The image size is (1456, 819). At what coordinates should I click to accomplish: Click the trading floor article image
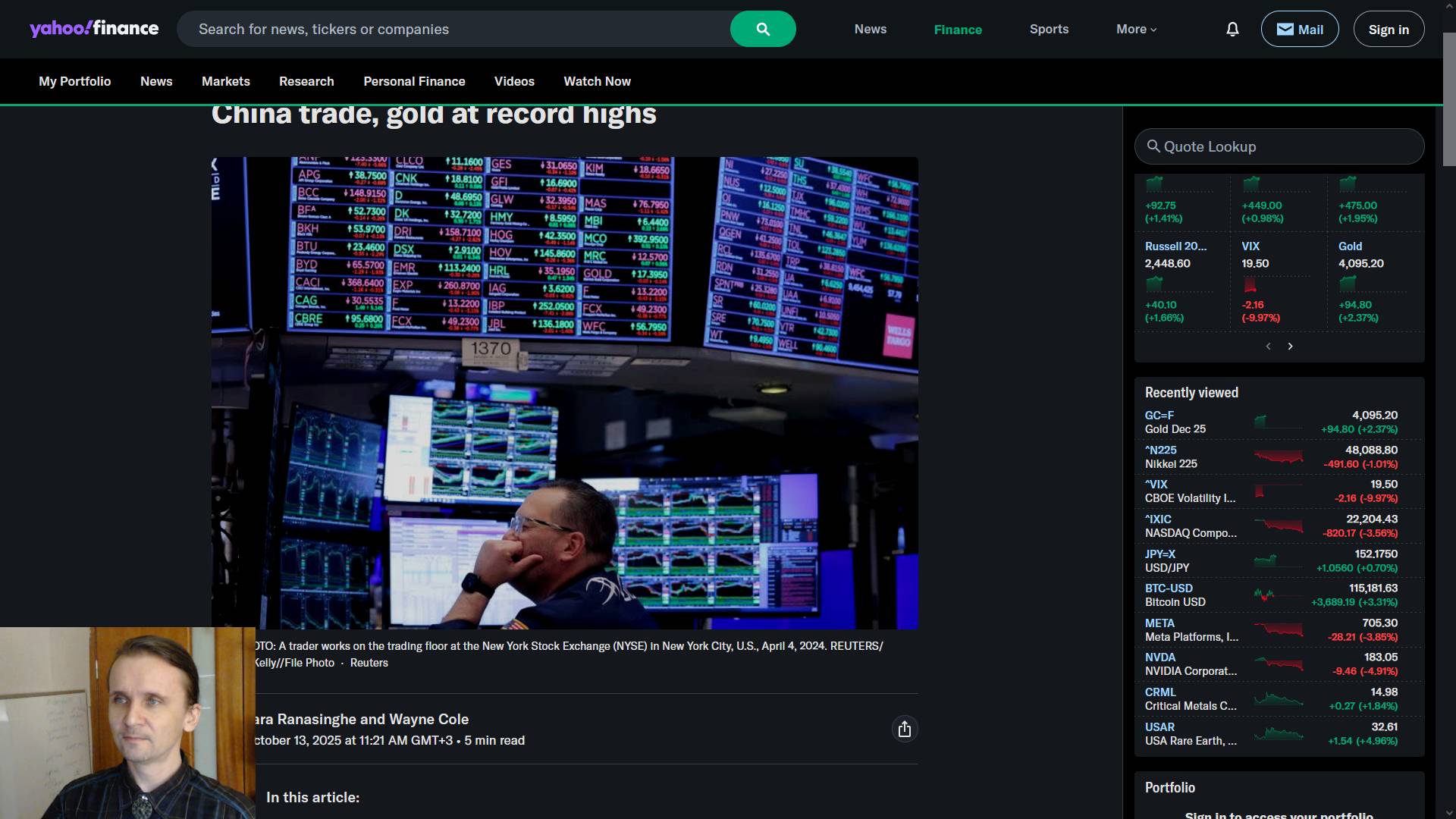564,393
